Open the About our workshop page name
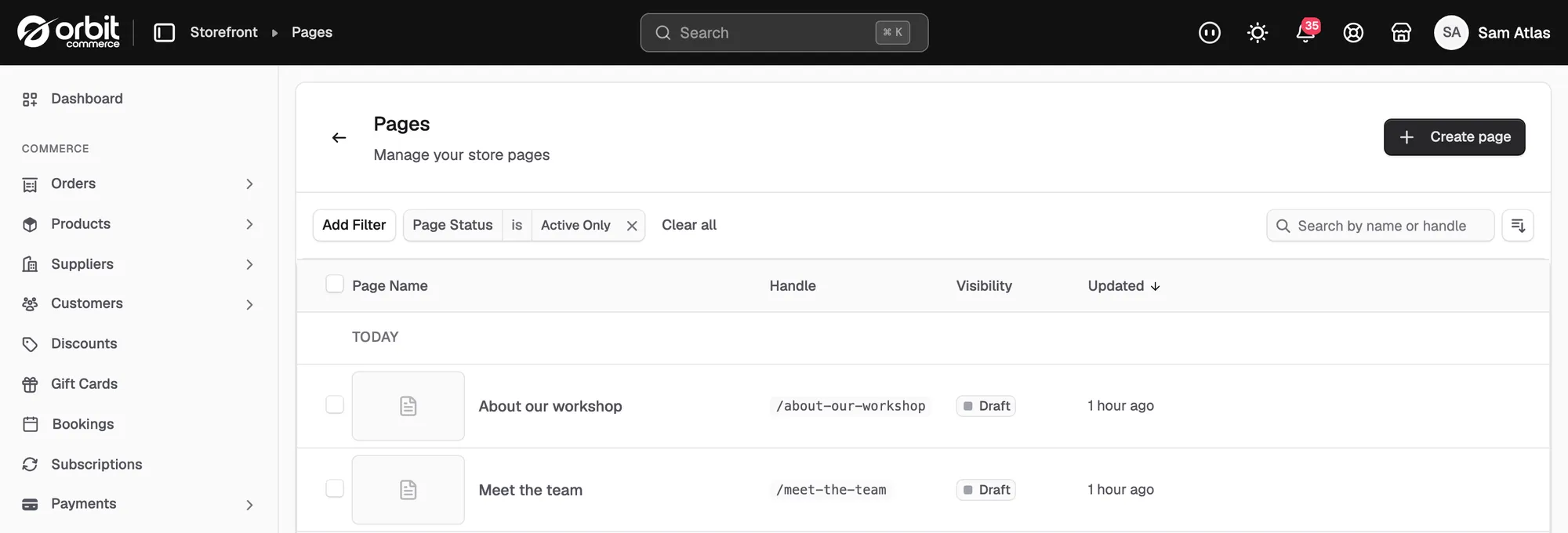This screenshot has width=1568, height=533. 550,406
